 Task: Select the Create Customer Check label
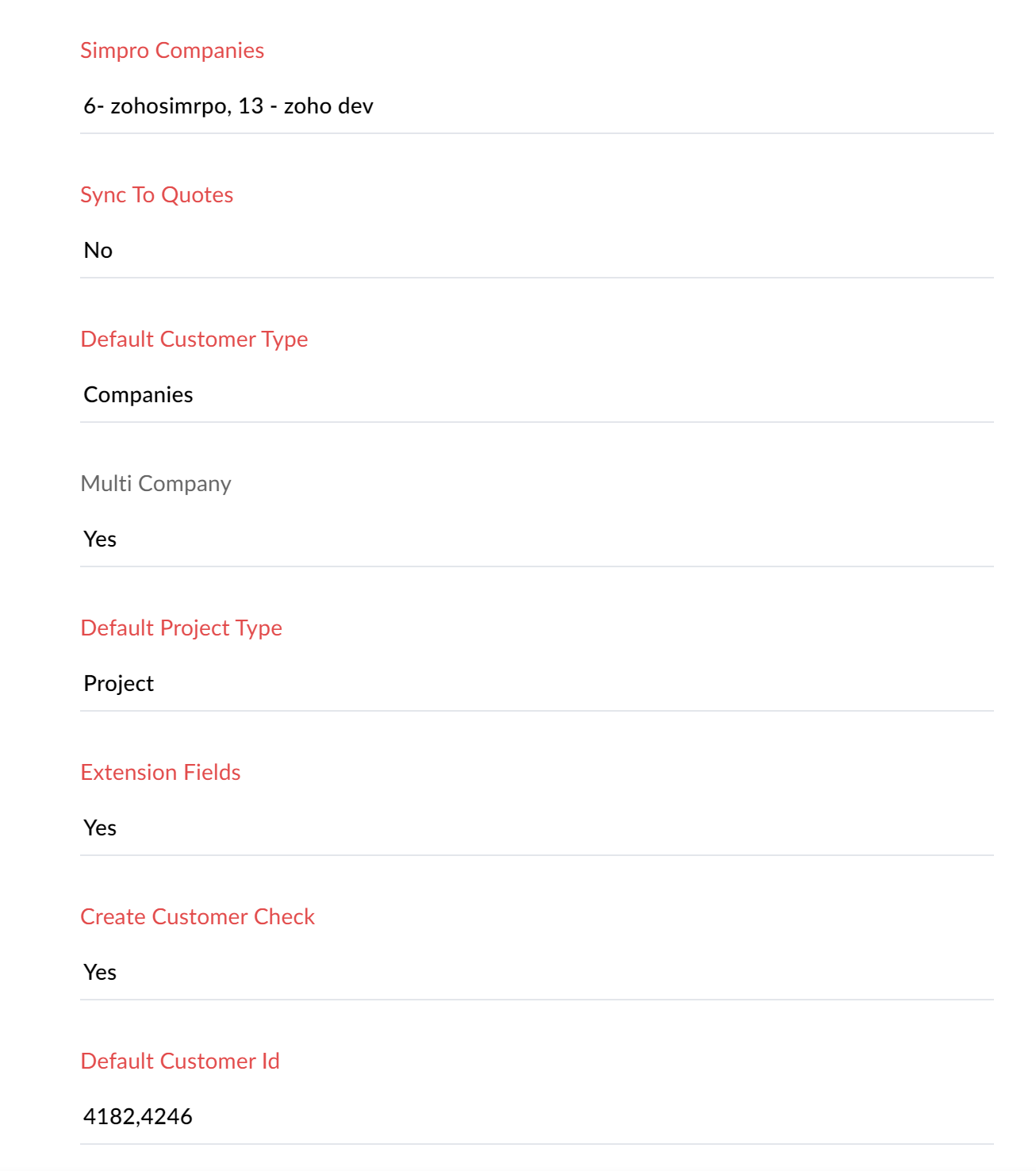pos(198,917)
